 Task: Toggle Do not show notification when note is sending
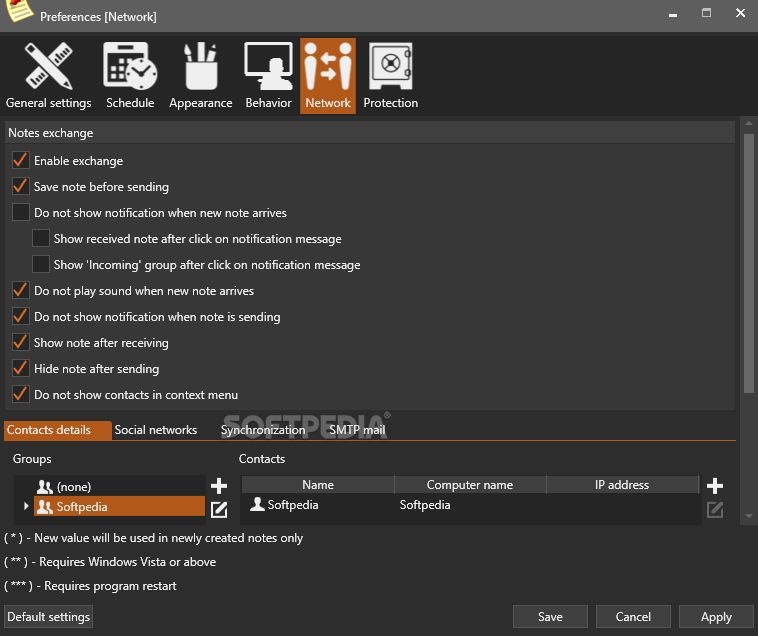tap(21, 317)
